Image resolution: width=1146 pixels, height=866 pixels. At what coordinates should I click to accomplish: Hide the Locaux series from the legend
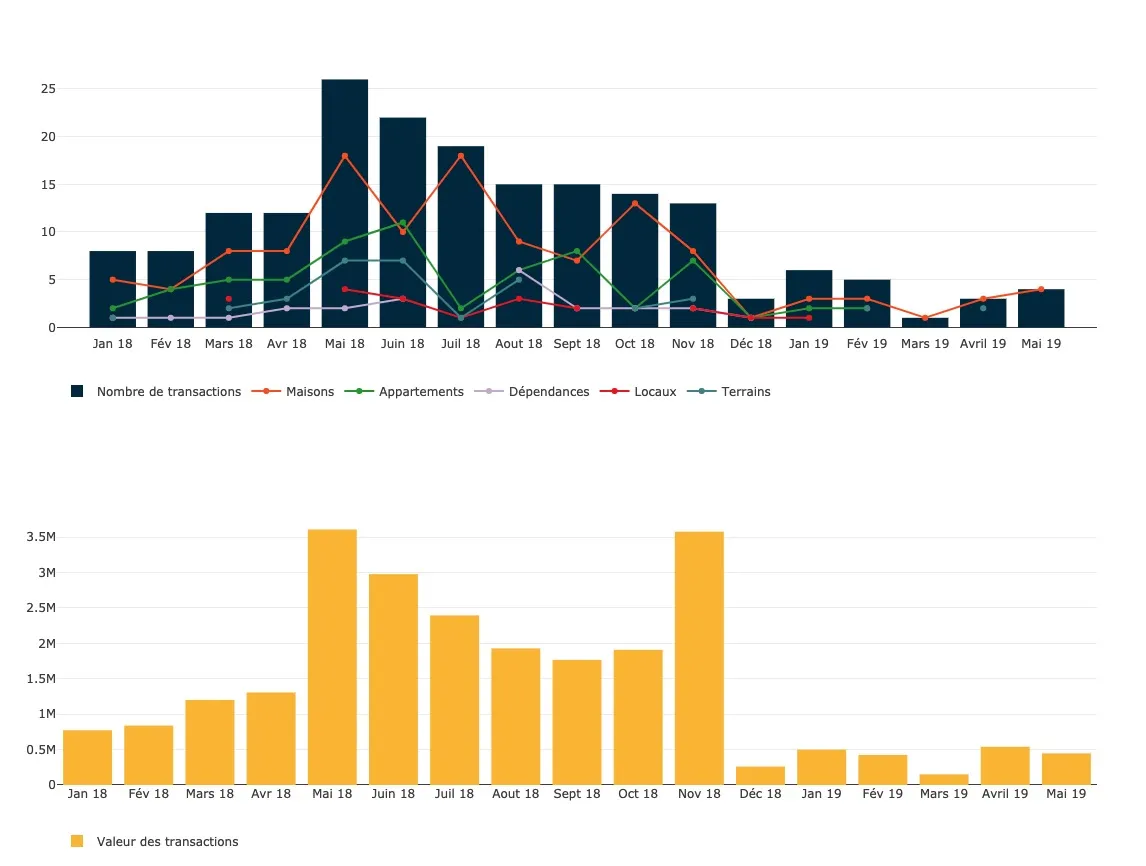pos(638,392)
